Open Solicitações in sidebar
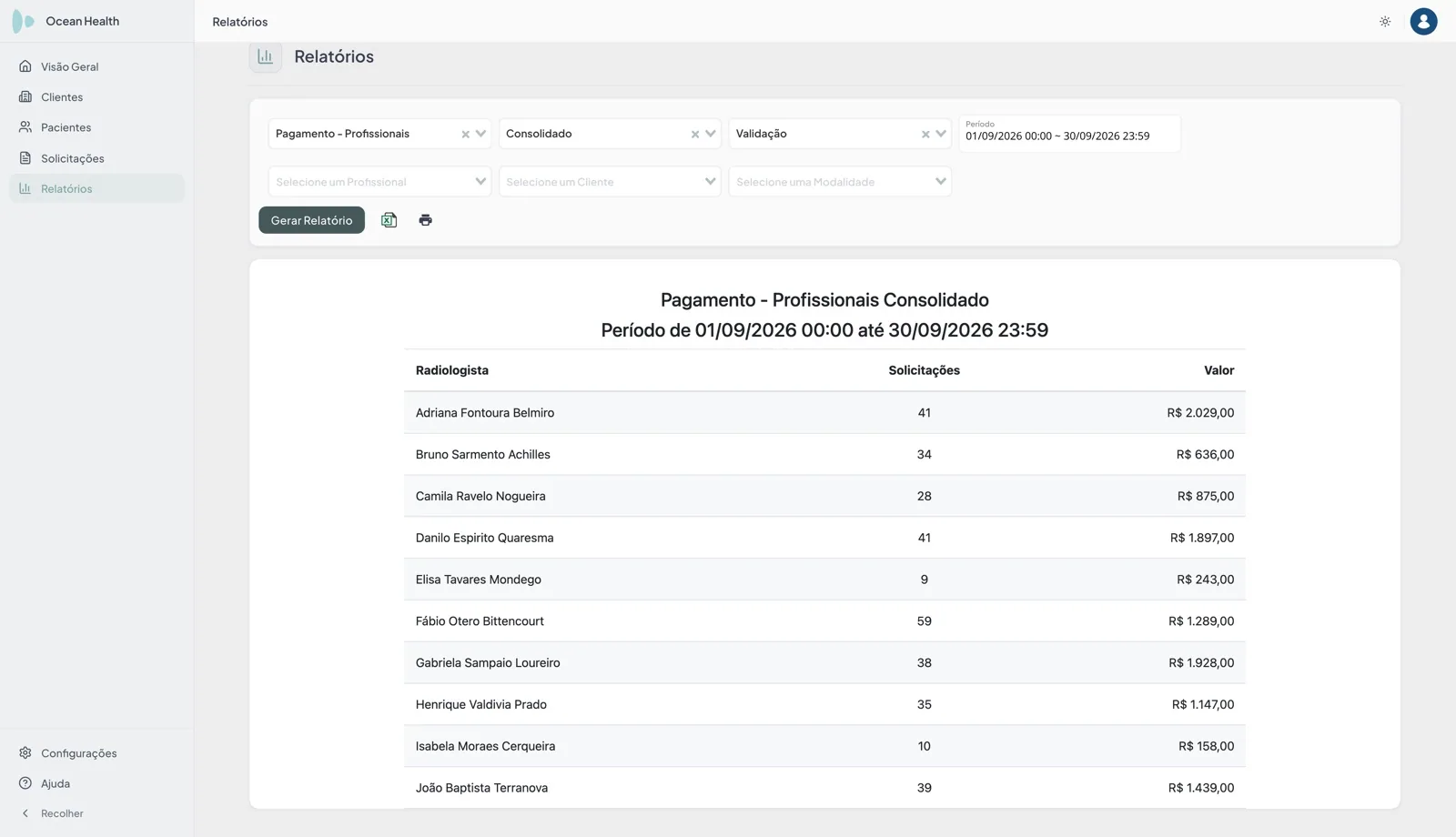Screen dimensions: 1456x837 [96, 158]
